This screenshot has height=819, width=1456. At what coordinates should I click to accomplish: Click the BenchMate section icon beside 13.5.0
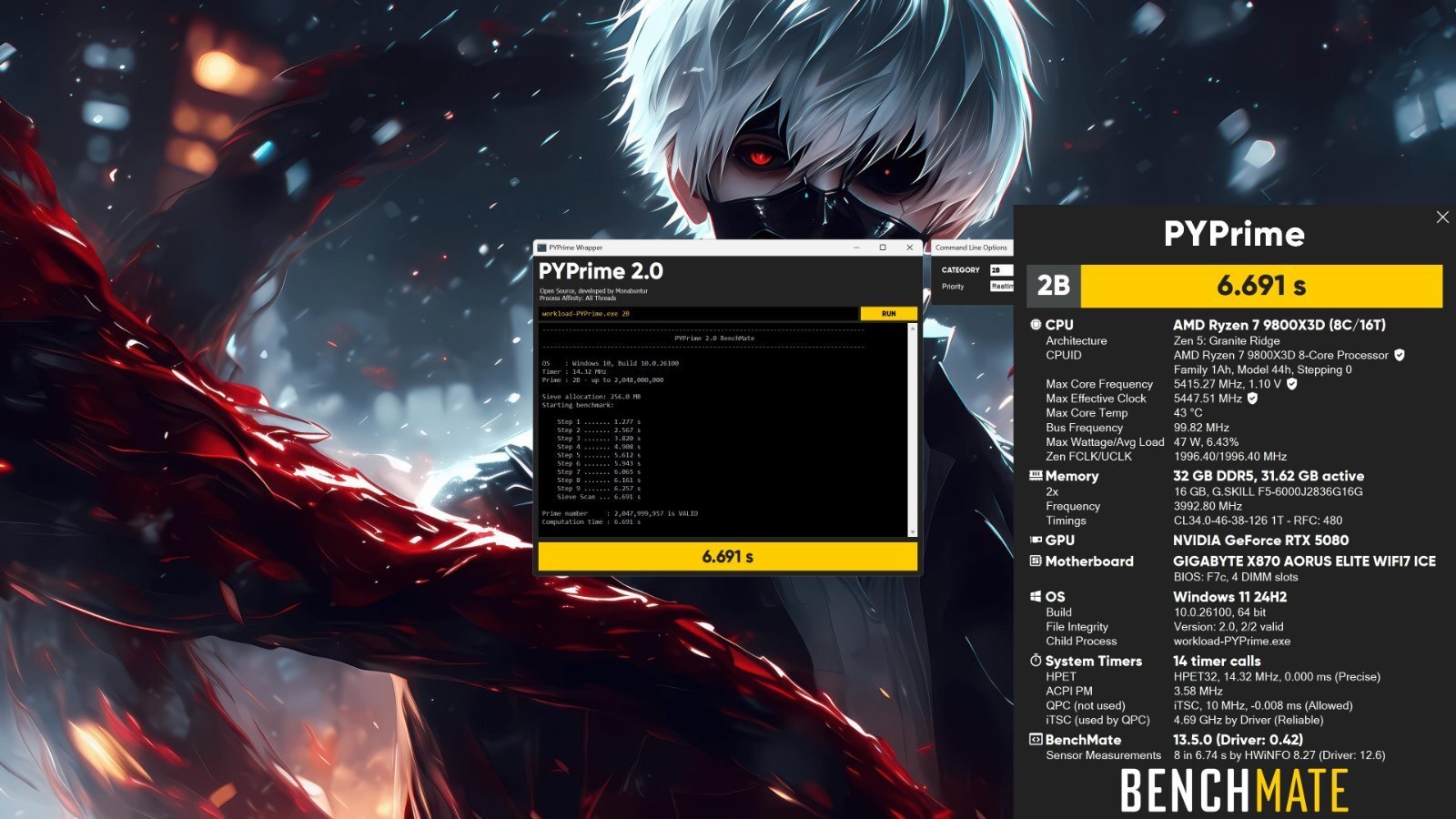[1036, 739]
